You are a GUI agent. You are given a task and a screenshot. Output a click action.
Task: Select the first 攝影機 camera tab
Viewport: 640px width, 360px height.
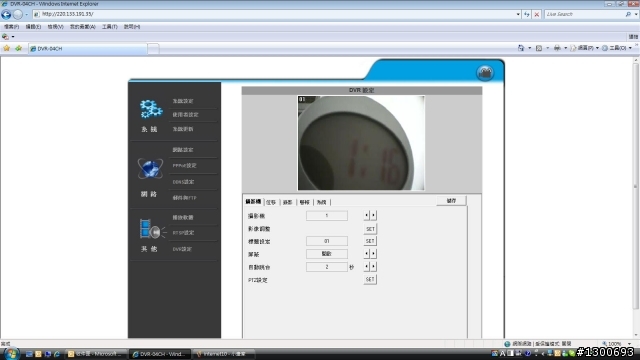pyautogui.click(x=253, y=202)
